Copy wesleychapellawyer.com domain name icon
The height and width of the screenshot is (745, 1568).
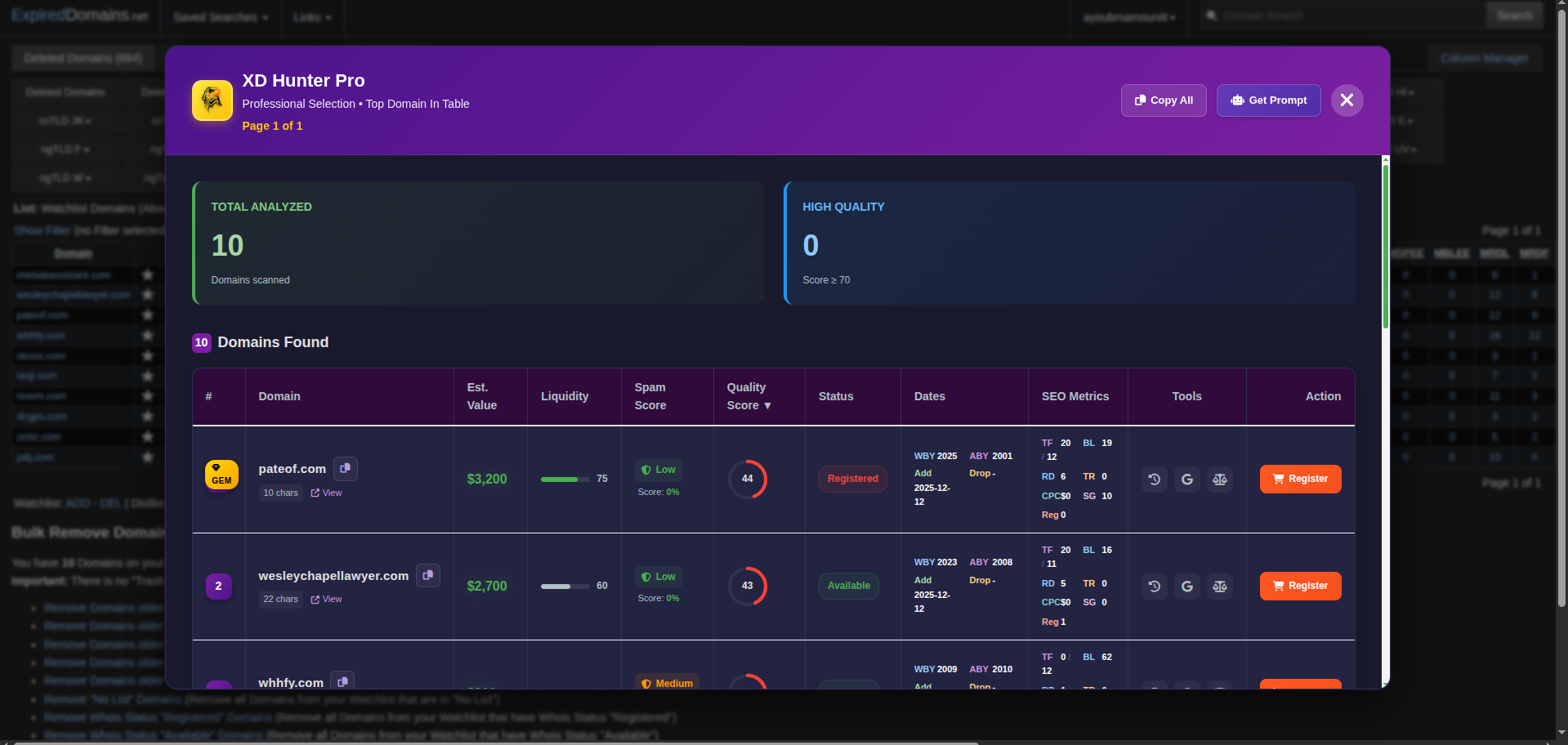pyautogui.click(x=427, y=575)
